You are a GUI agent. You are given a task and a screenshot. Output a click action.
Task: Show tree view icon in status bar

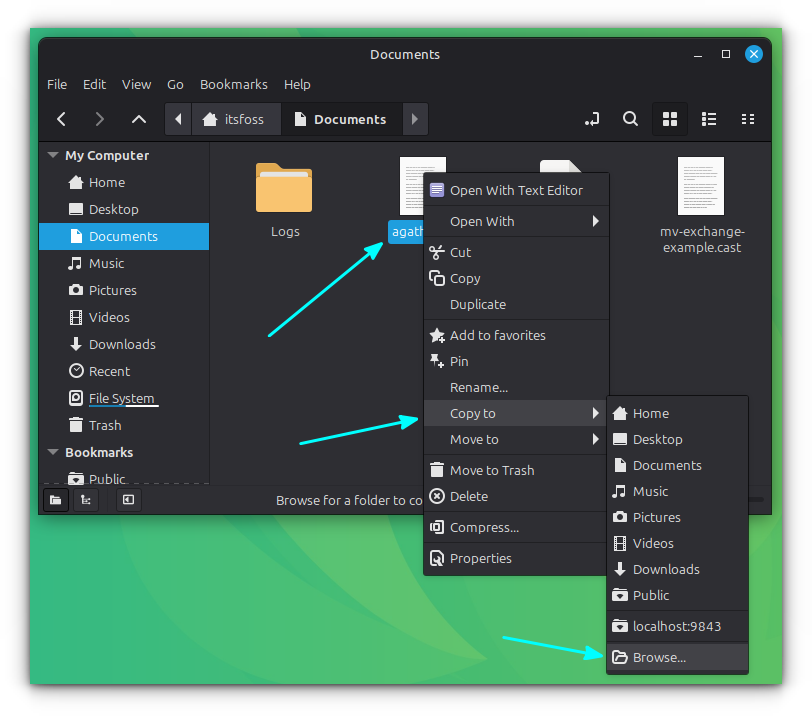[x=87, y=500]
